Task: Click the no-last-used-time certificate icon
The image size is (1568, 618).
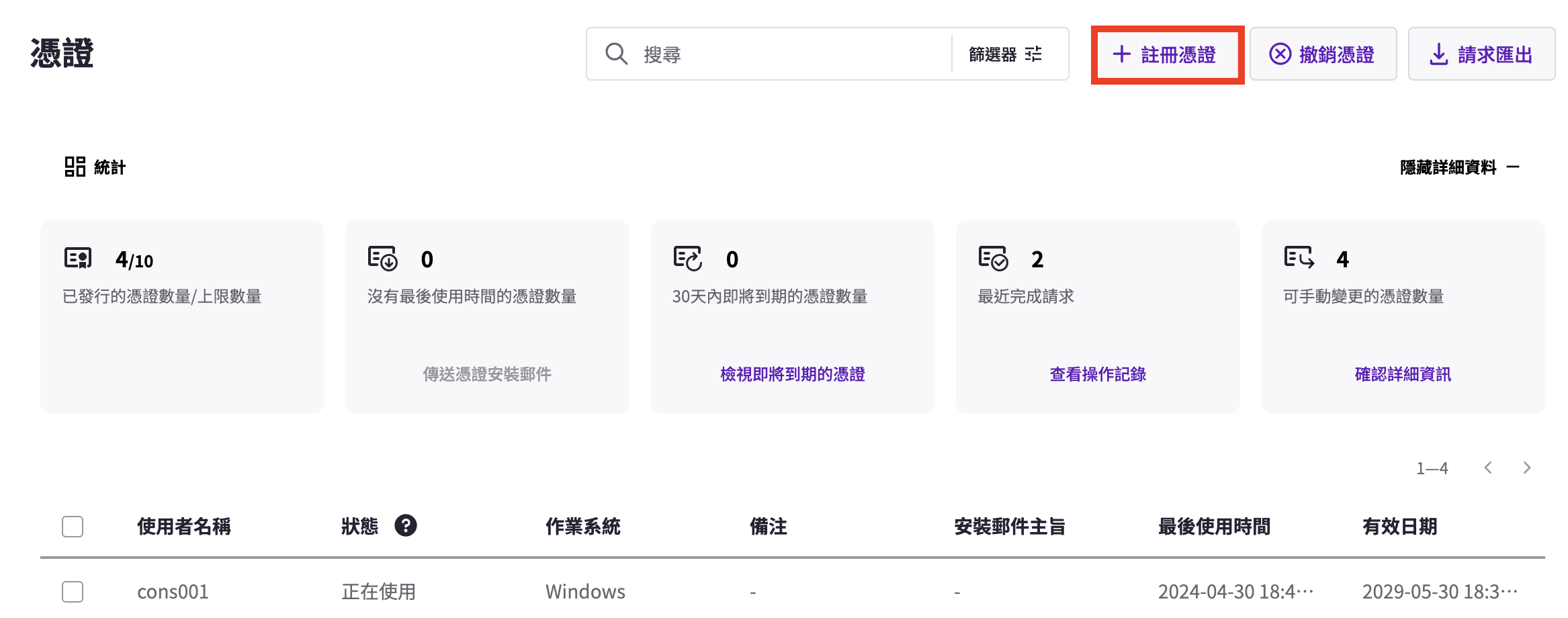Action: [383, 259]
